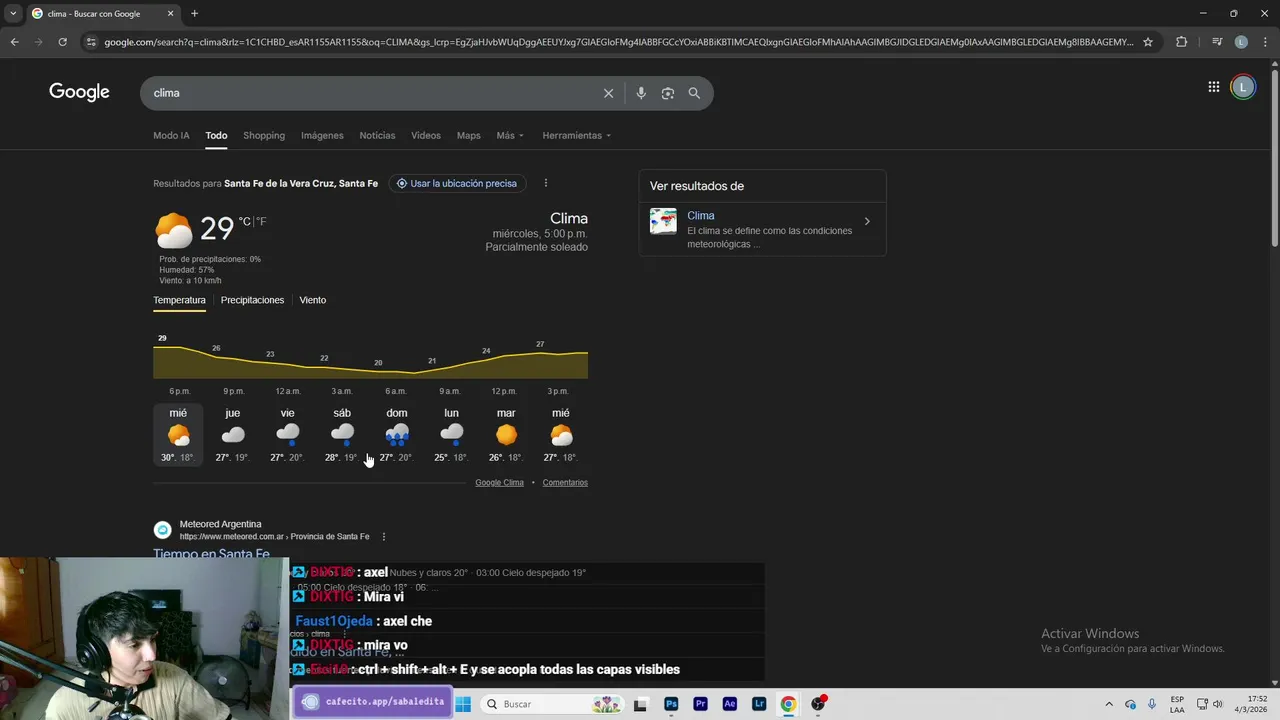Screen dimensions: 1280x720
Task: Bookmark this page with the star icon
Action: 1148,42
